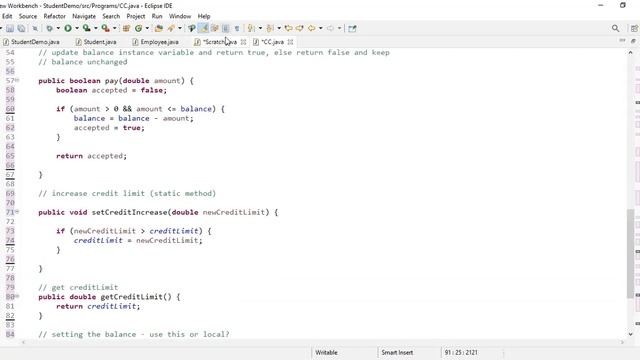The height and width of the screenshot is (360, 640).
Task: Open the Coverage dropdown arrow
Action: coord(96,28)
